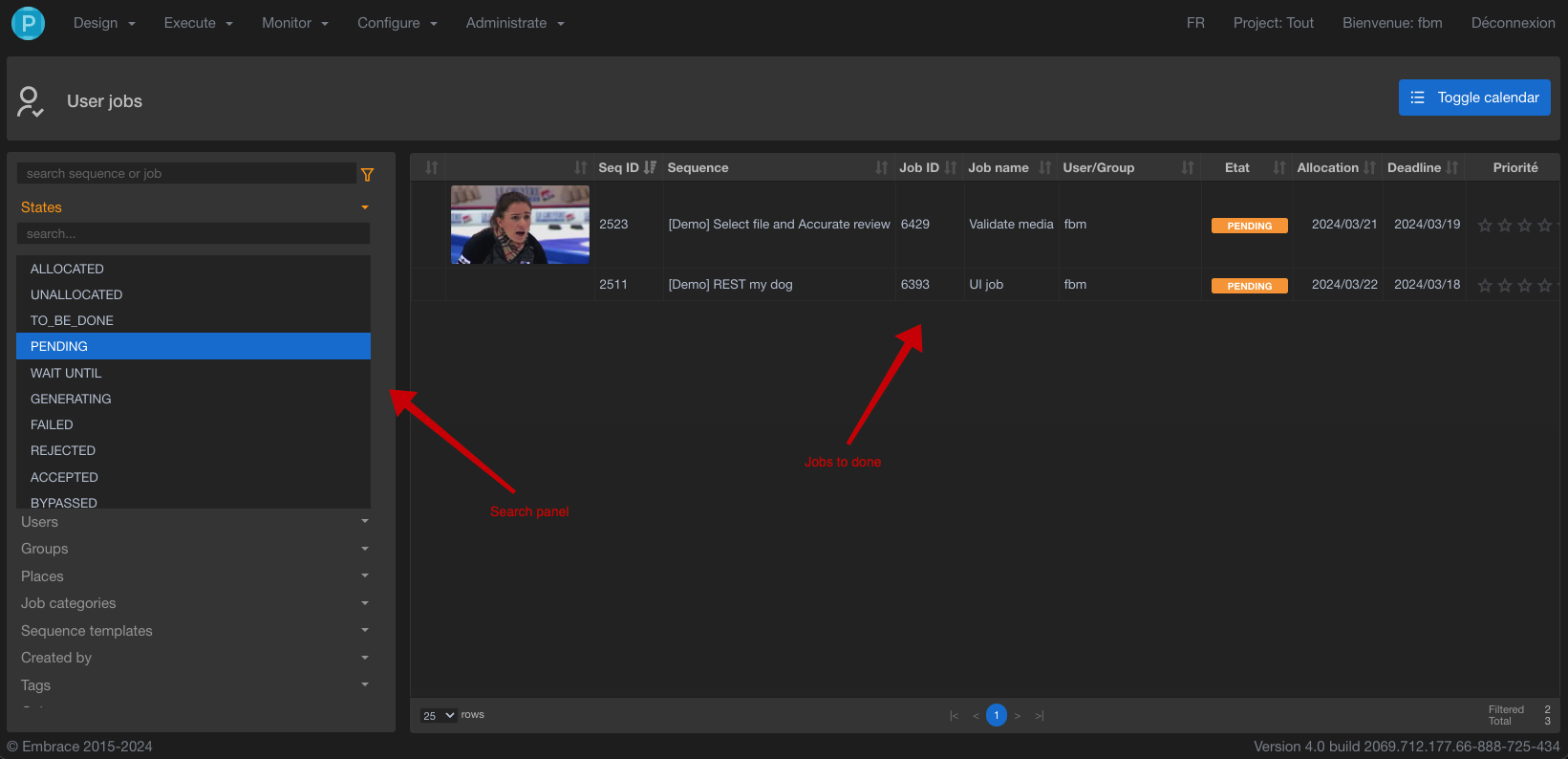
Task: Open the Configure menu
Action: (397, 23)
